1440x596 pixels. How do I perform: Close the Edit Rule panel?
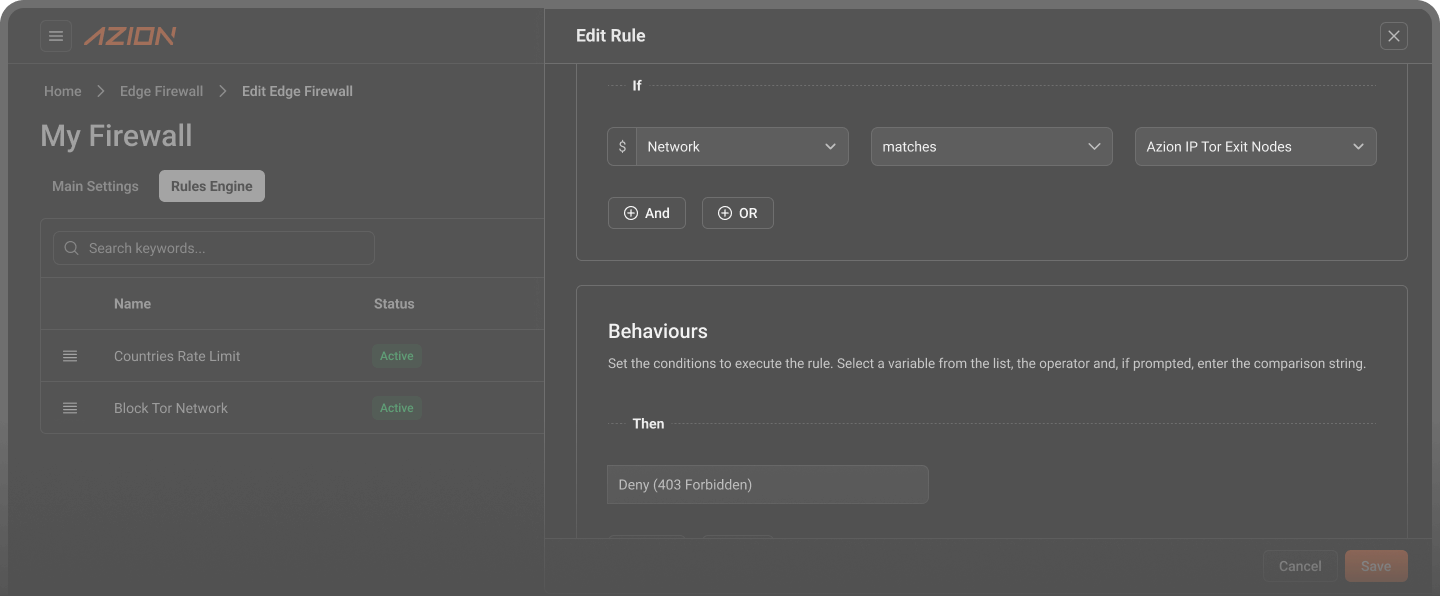click(1394, 36)
